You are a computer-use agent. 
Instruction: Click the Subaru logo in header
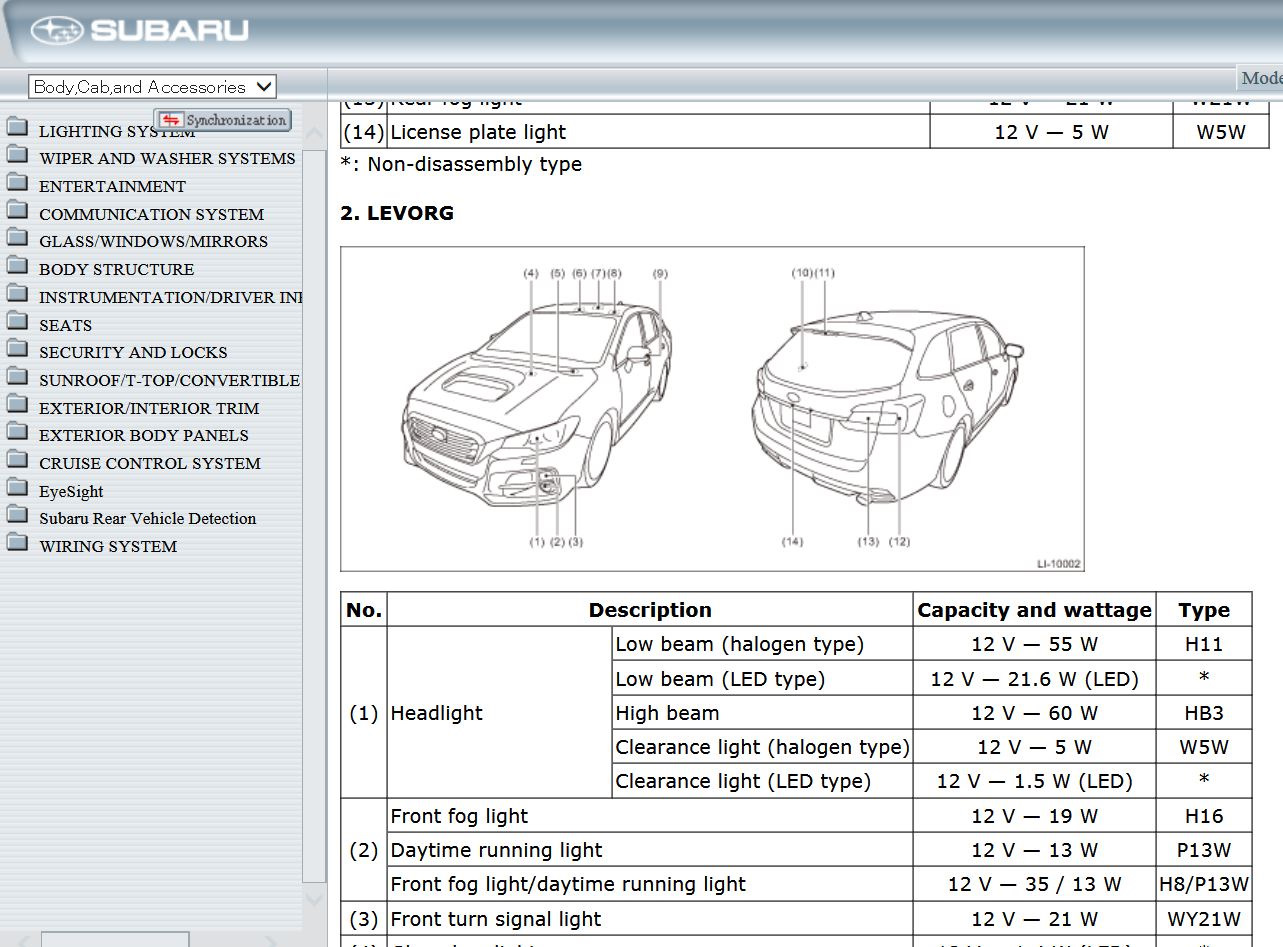click(x=139, y=31)
